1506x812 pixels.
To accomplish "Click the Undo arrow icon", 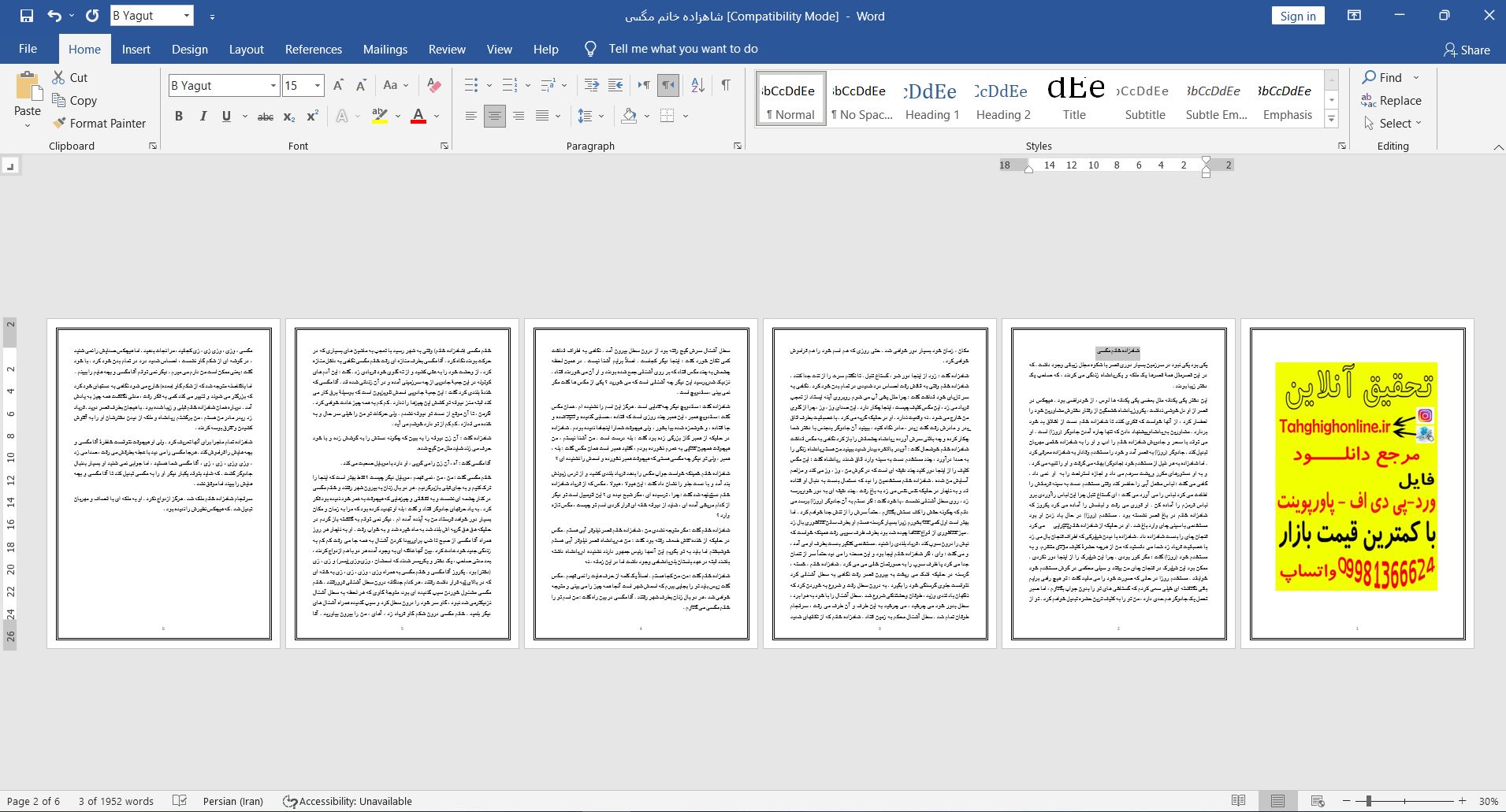I will [54, 16].
